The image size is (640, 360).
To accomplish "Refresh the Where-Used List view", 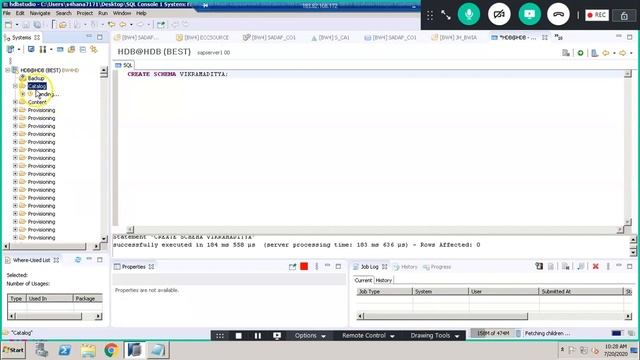I will pyautogui.click(x=78, y=260).
